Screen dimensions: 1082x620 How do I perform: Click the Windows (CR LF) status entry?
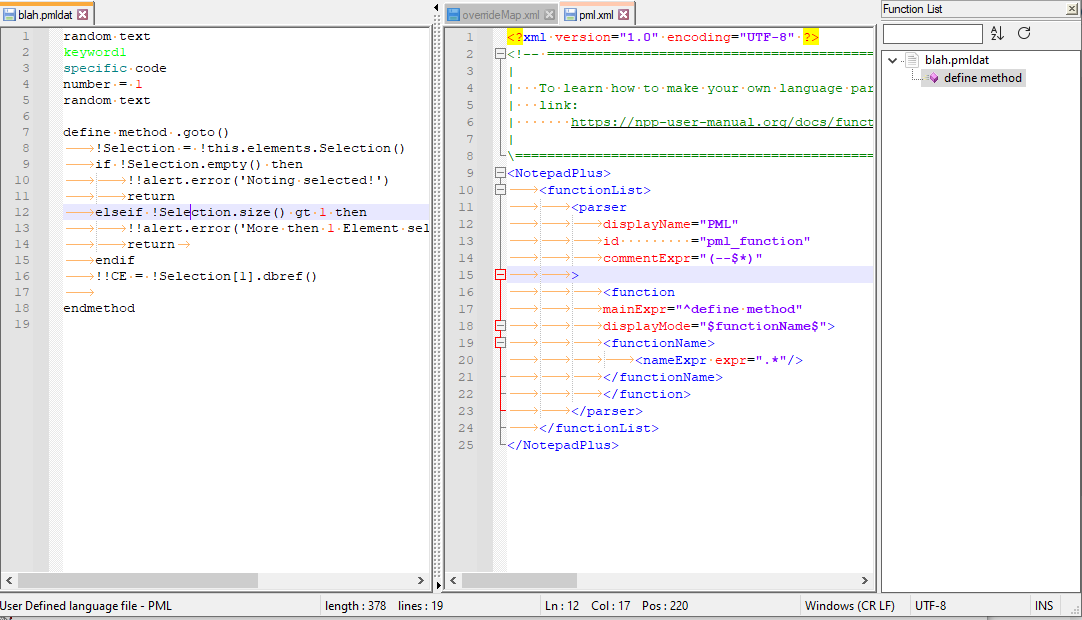coord(849,606)
